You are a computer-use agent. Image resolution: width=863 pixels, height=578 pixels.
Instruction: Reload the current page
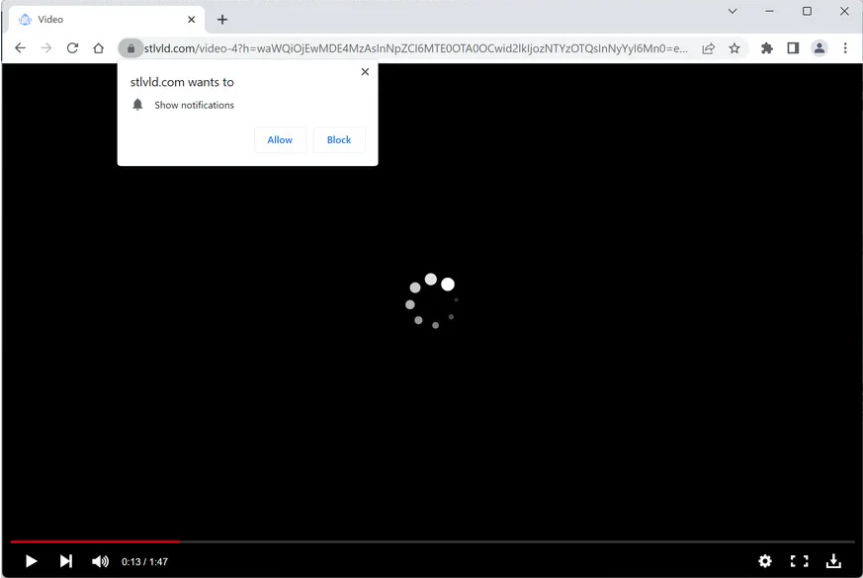coord(72,48)
